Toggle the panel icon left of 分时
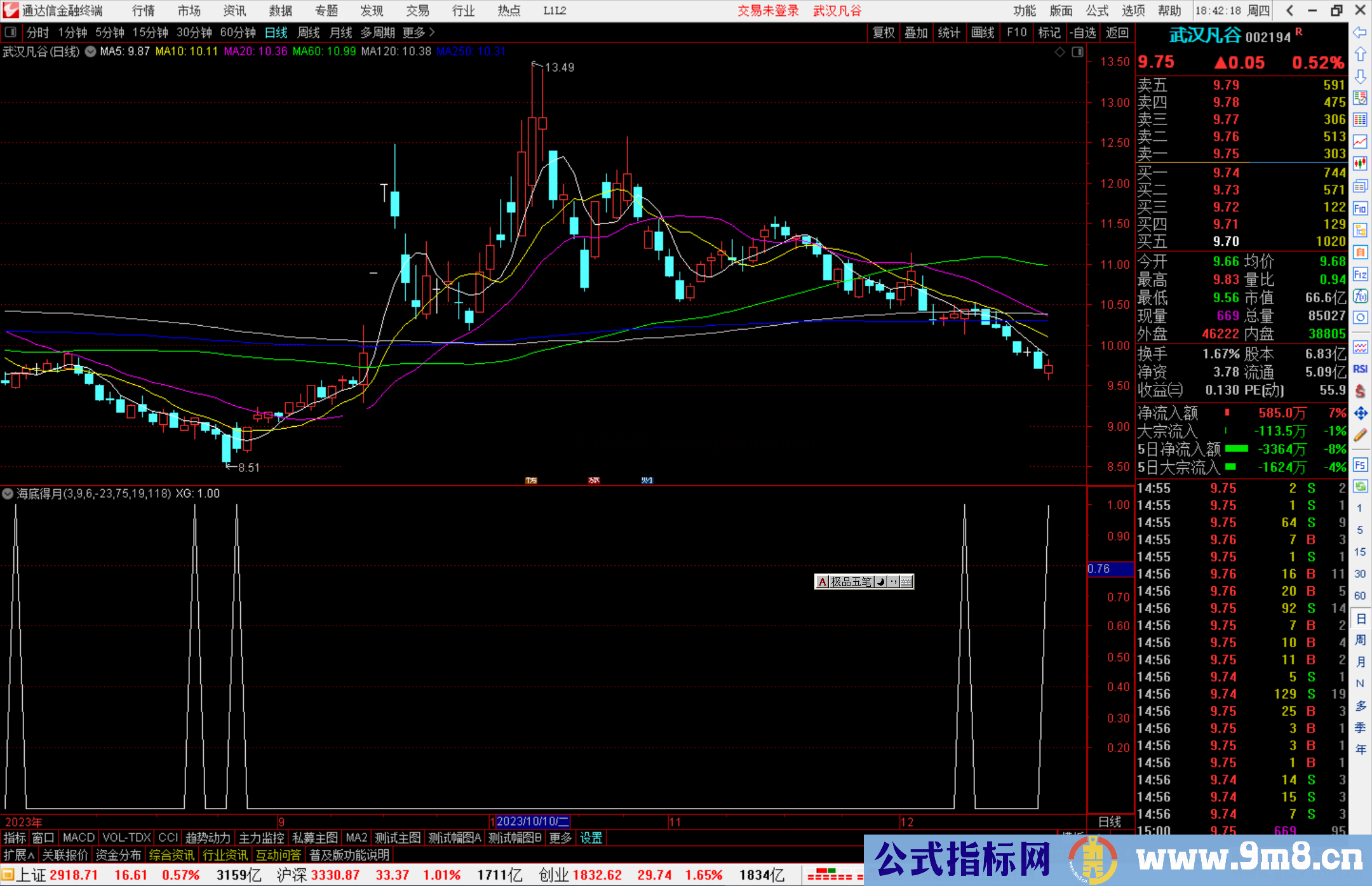The image size is (1372, 886). click(x=11, y=32)
